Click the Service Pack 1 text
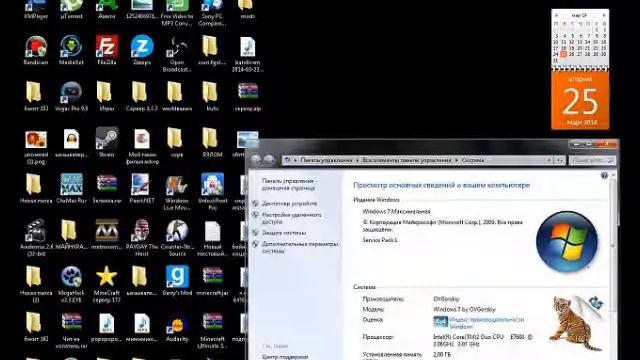 380,240
